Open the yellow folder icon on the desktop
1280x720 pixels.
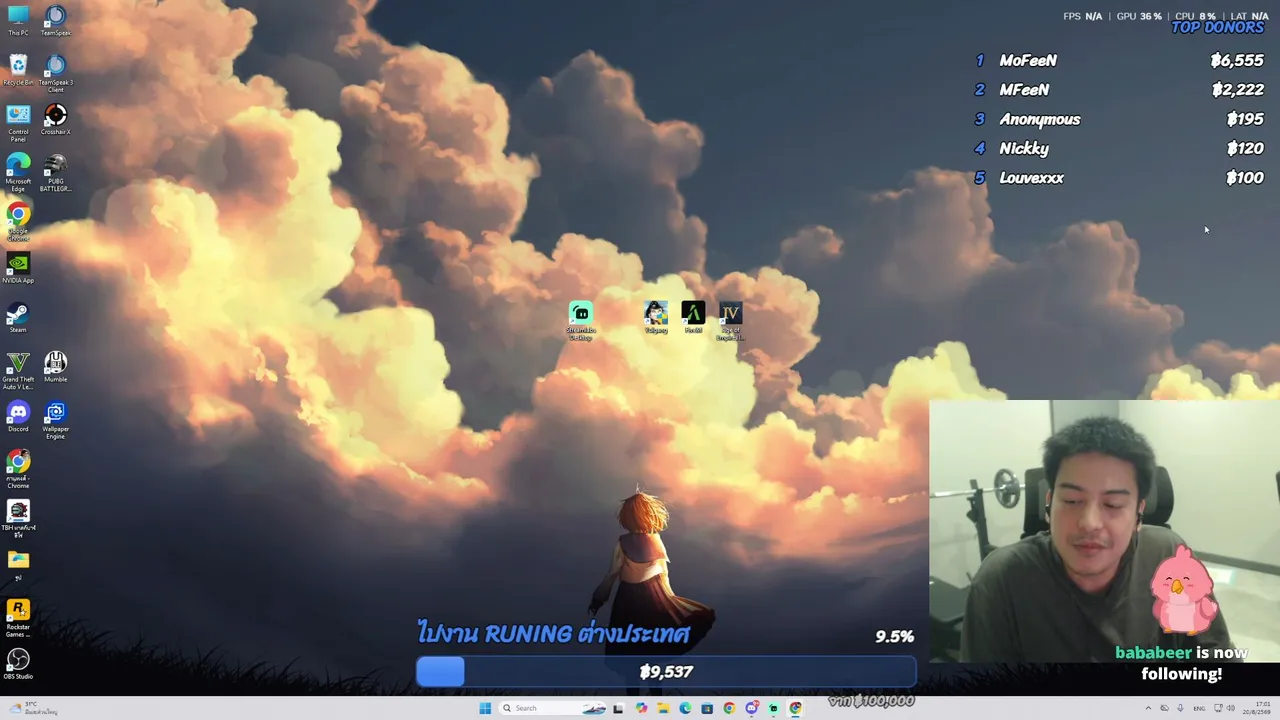tap(18, 565)
